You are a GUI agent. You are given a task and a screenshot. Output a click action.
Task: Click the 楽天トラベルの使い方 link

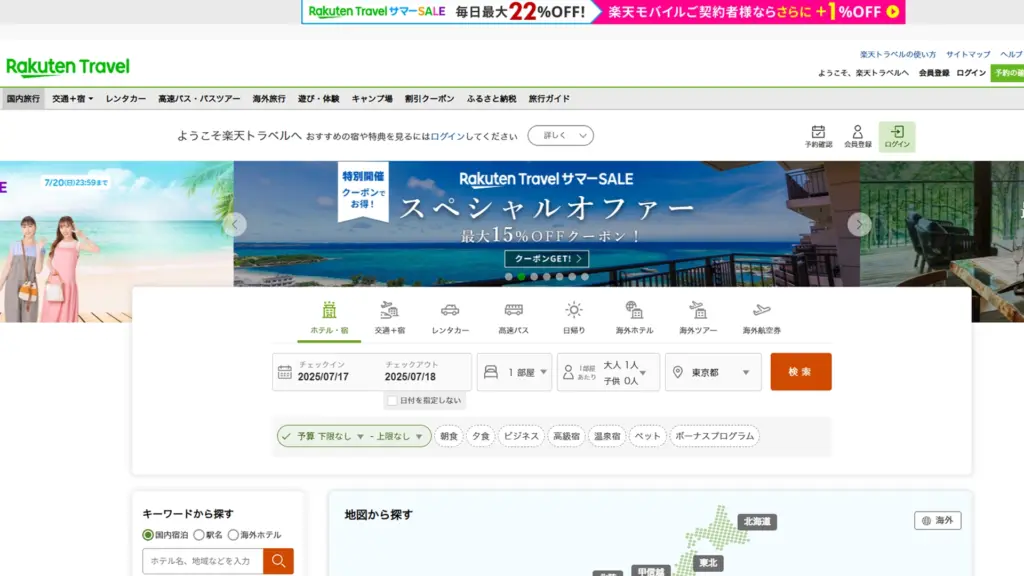pos(897,54)
